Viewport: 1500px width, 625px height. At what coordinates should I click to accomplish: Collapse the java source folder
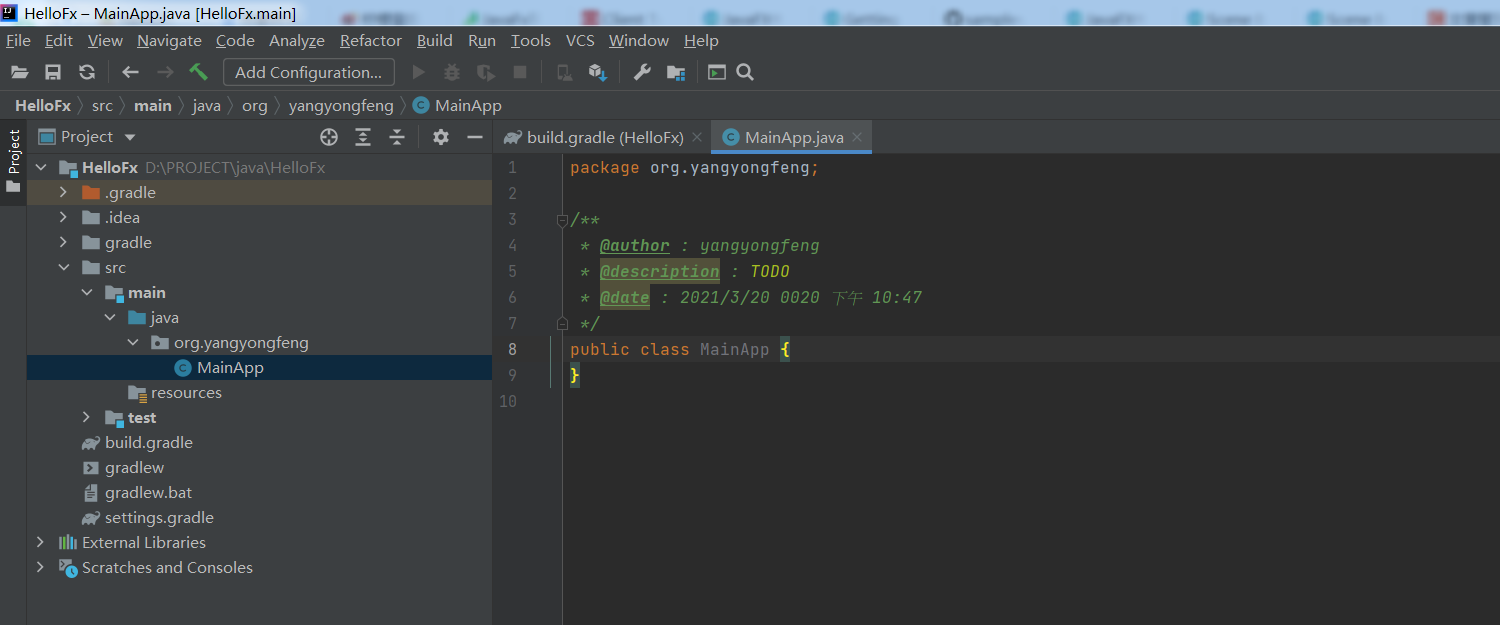tap(110, 317)
